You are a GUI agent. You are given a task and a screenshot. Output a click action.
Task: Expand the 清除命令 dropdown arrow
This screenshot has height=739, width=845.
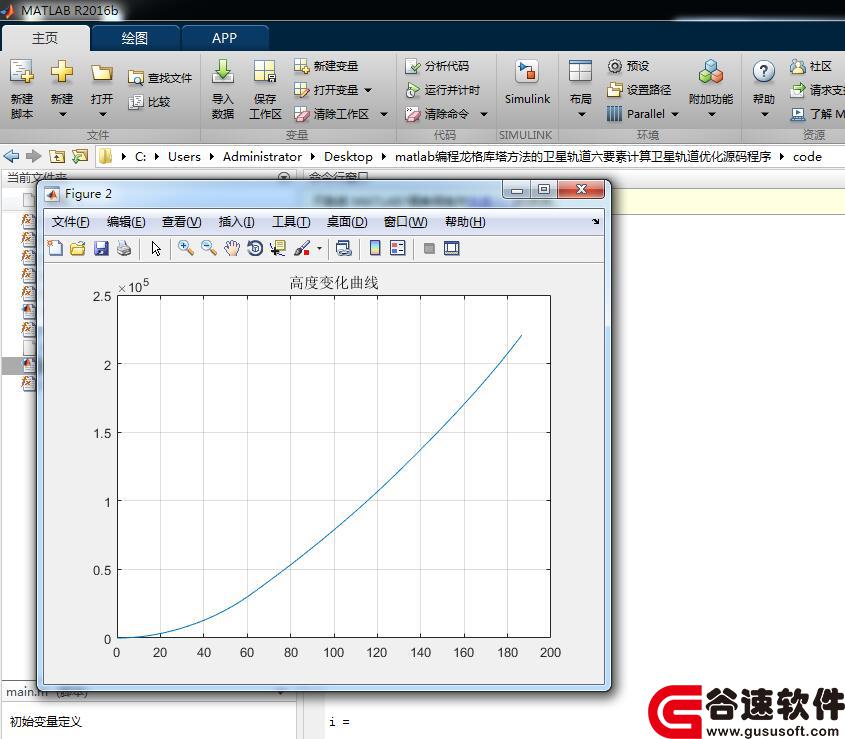(484, 114)
